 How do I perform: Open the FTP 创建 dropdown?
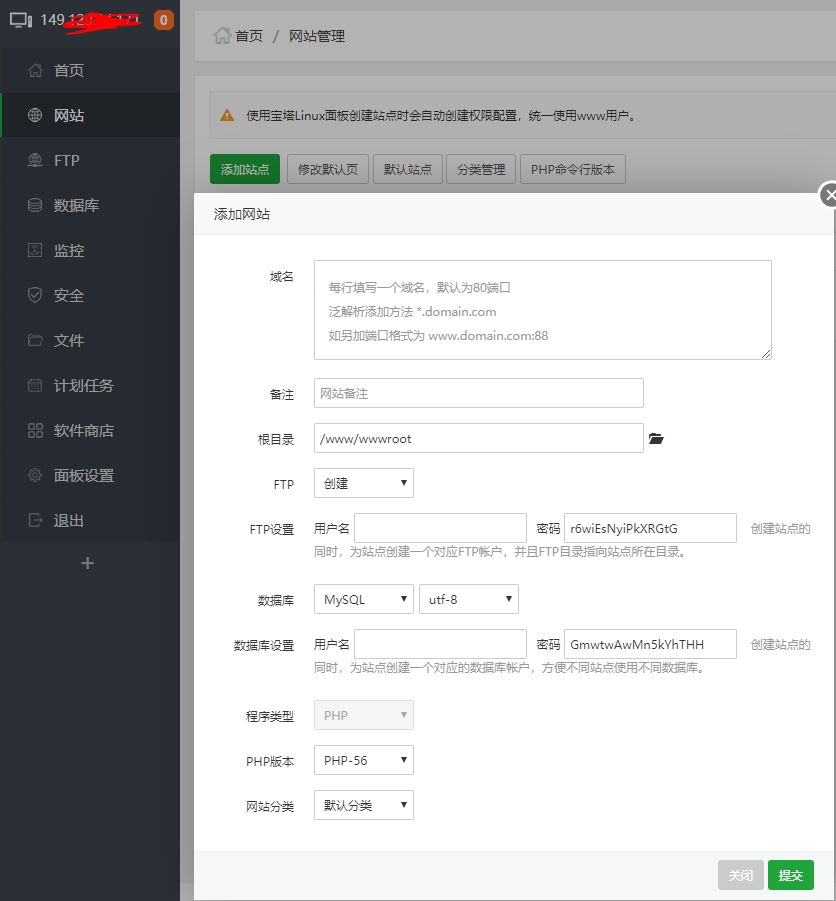pos(363,483)
